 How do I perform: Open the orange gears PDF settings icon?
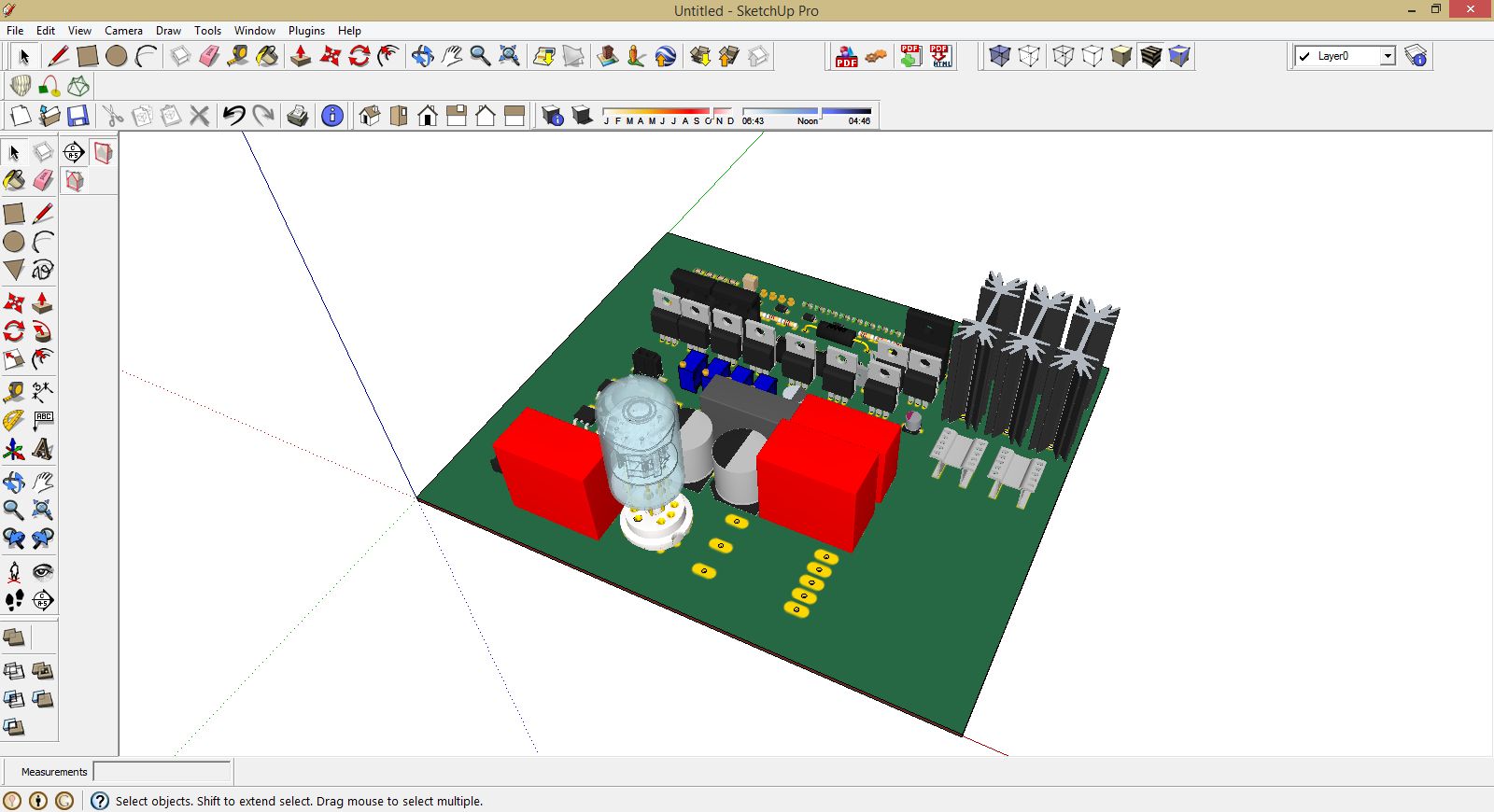point(876,56)
